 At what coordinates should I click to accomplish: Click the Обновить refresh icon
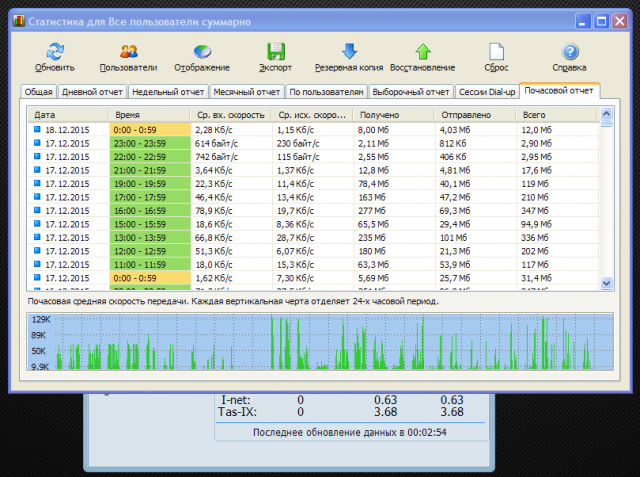[54, 52]
